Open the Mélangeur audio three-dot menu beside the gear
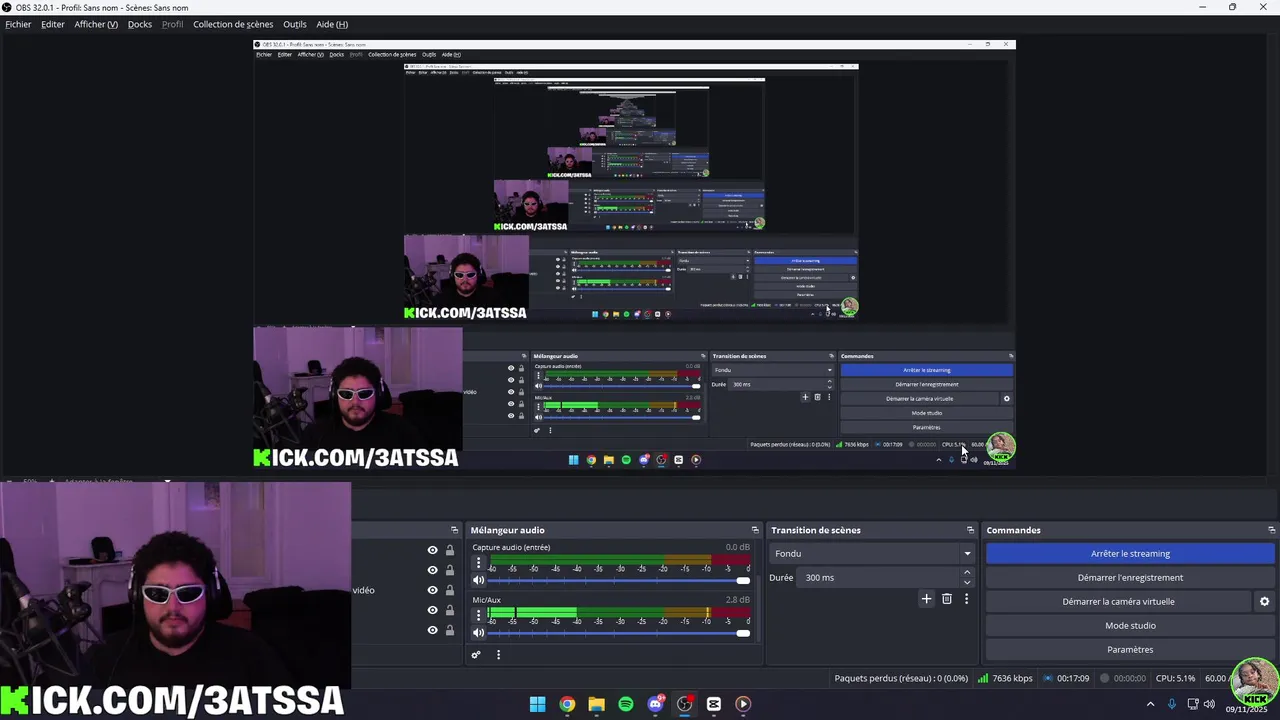 point(498,655)
